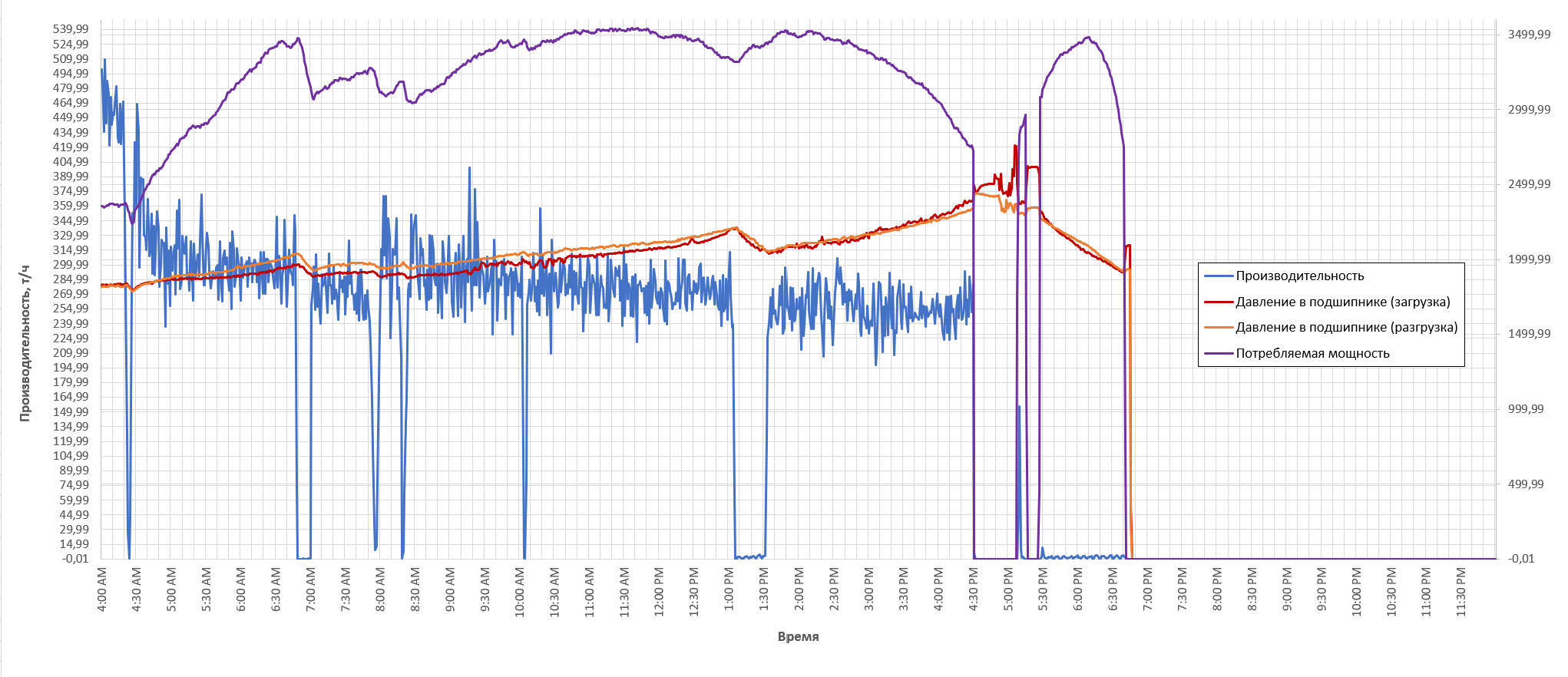Click the 1999,99 right axis value
1568x677 pixels.
click(x=1529, y=259)
